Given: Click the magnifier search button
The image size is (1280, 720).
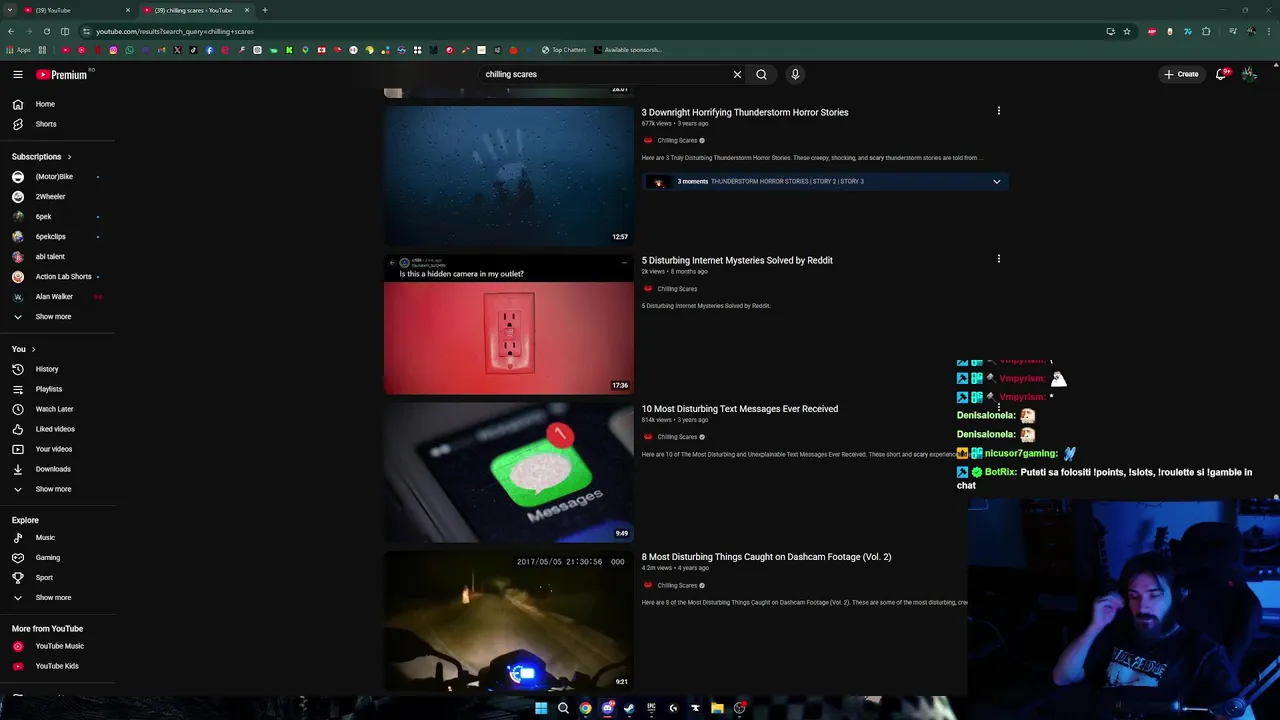Looking at the screenshot, I should 761,74.
